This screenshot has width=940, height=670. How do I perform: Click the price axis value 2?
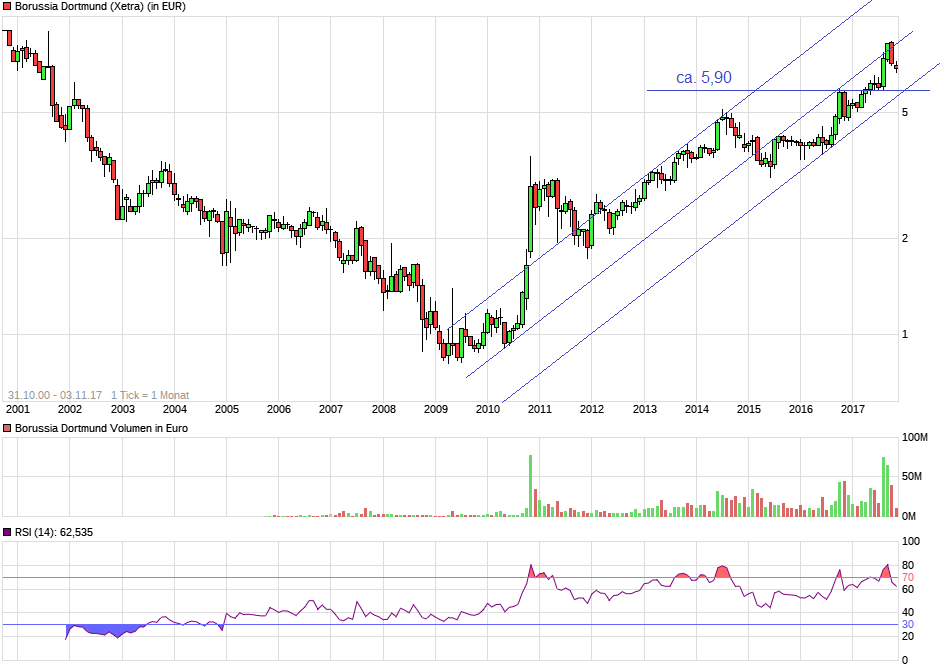[x=905, y=239]
